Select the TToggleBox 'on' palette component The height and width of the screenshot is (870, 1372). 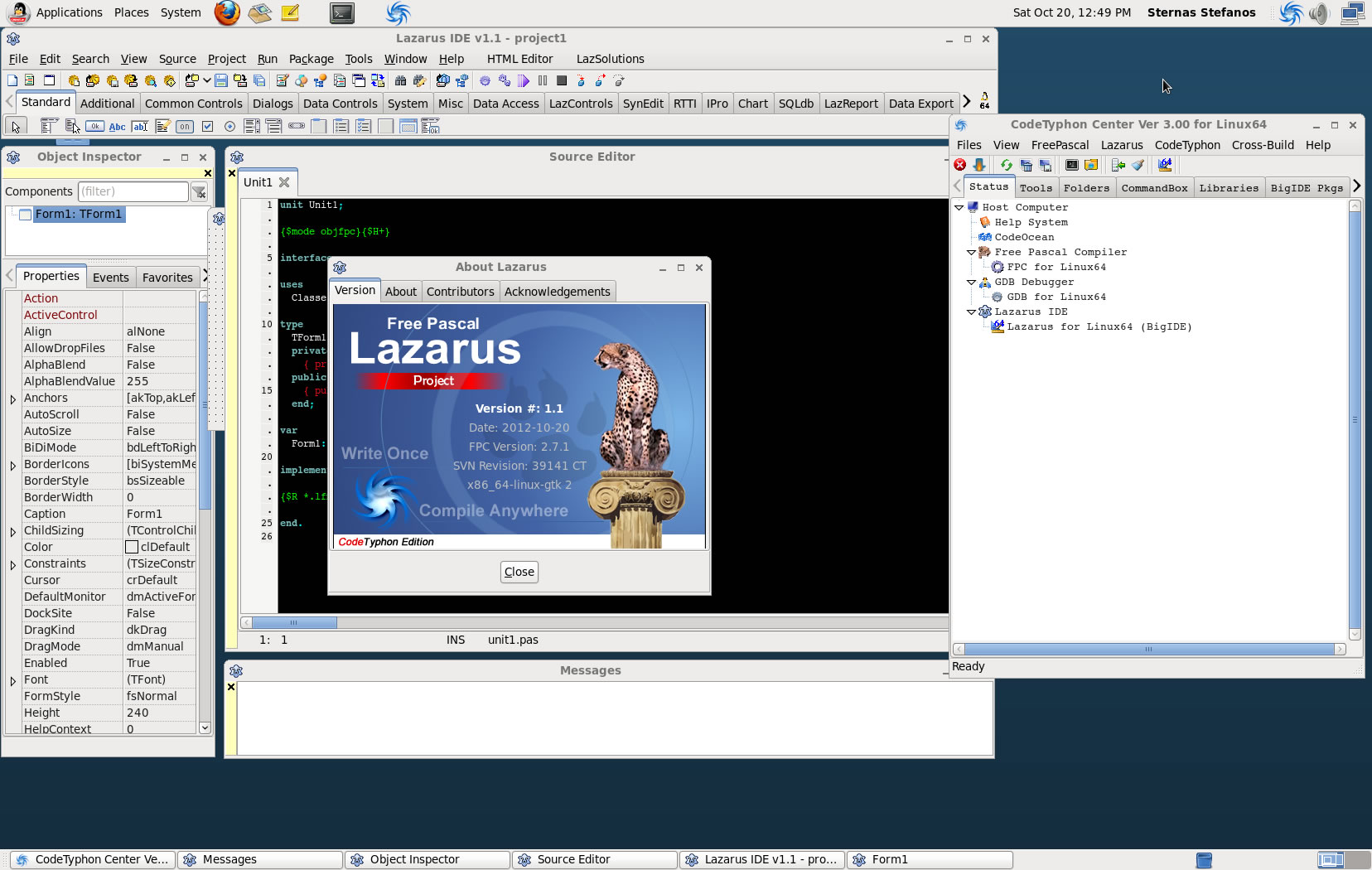point(185,126)
